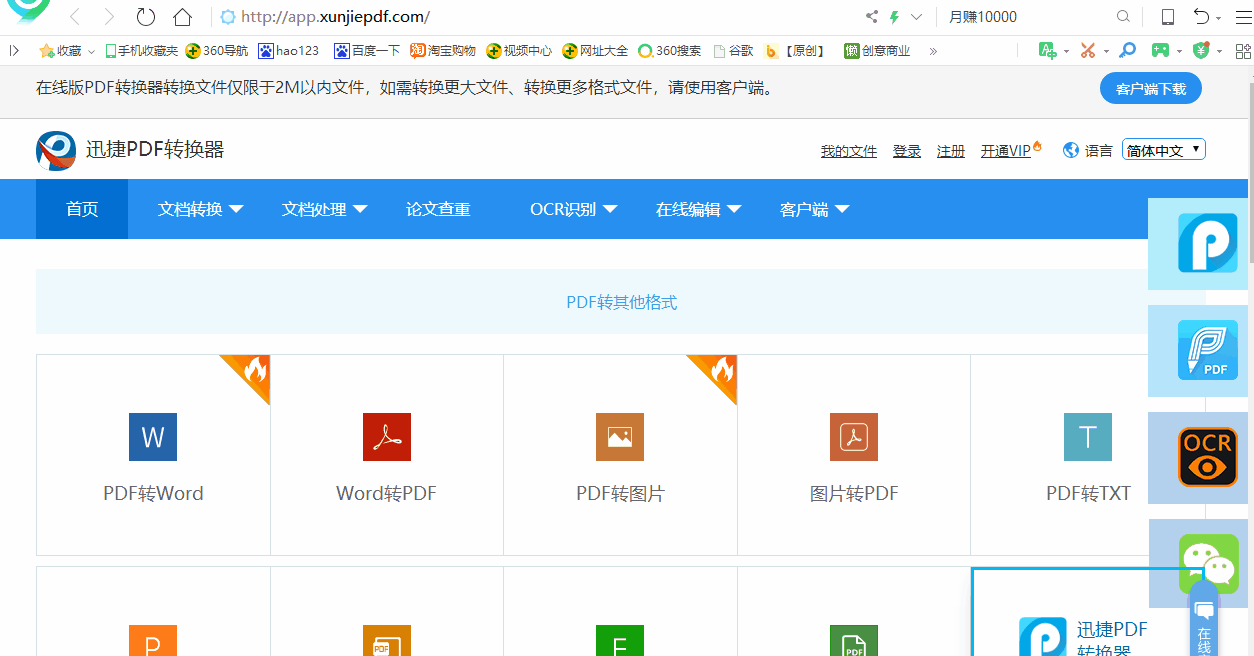Open 谷歌 bookmark
Viewport: 1254px width, 656px height.
(x=733, y=50)
